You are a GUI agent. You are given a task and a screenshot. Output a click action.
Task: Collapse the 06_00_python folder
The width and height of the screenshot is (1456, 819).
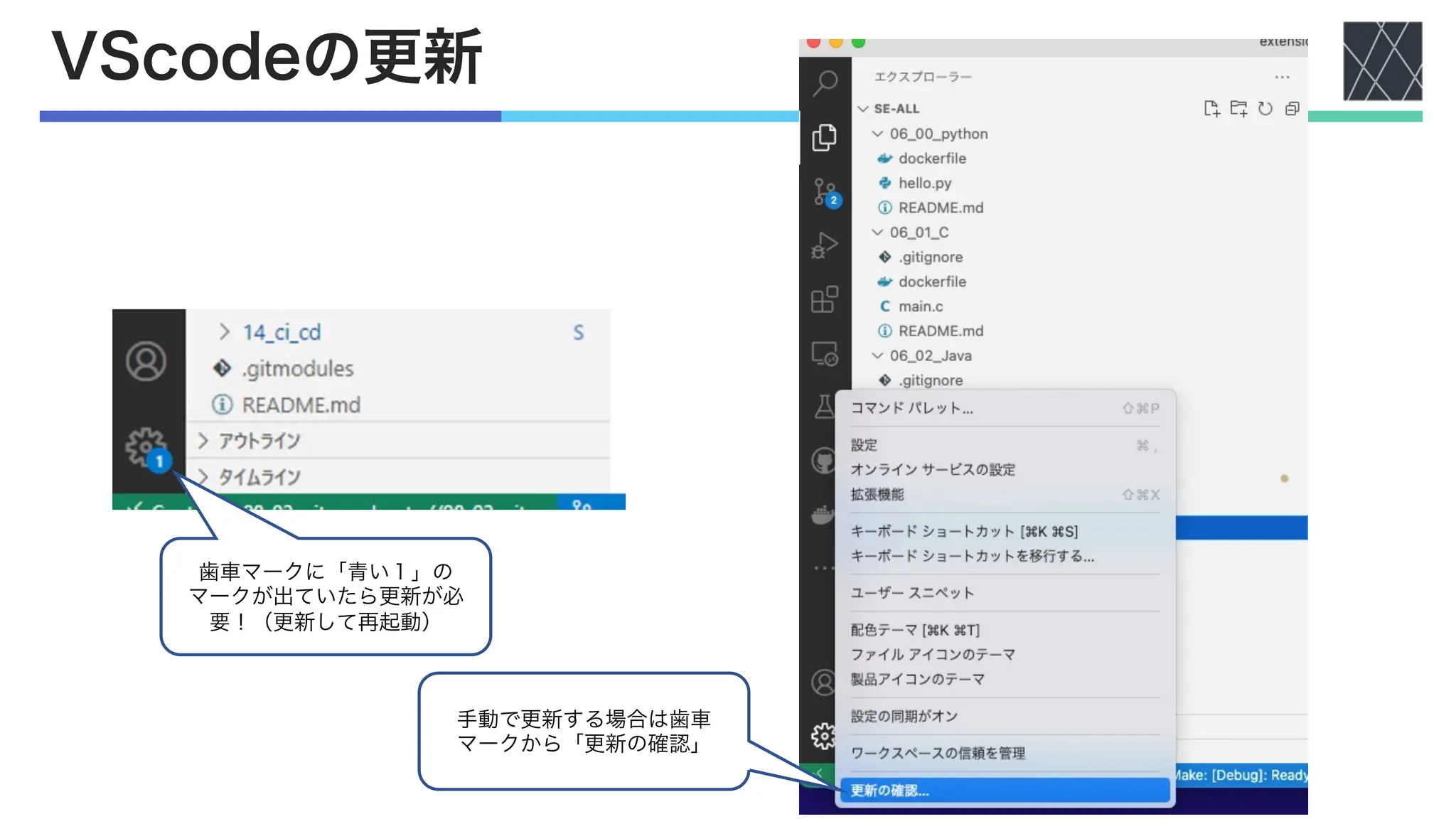pyautogui.click(x=878, y=134)
